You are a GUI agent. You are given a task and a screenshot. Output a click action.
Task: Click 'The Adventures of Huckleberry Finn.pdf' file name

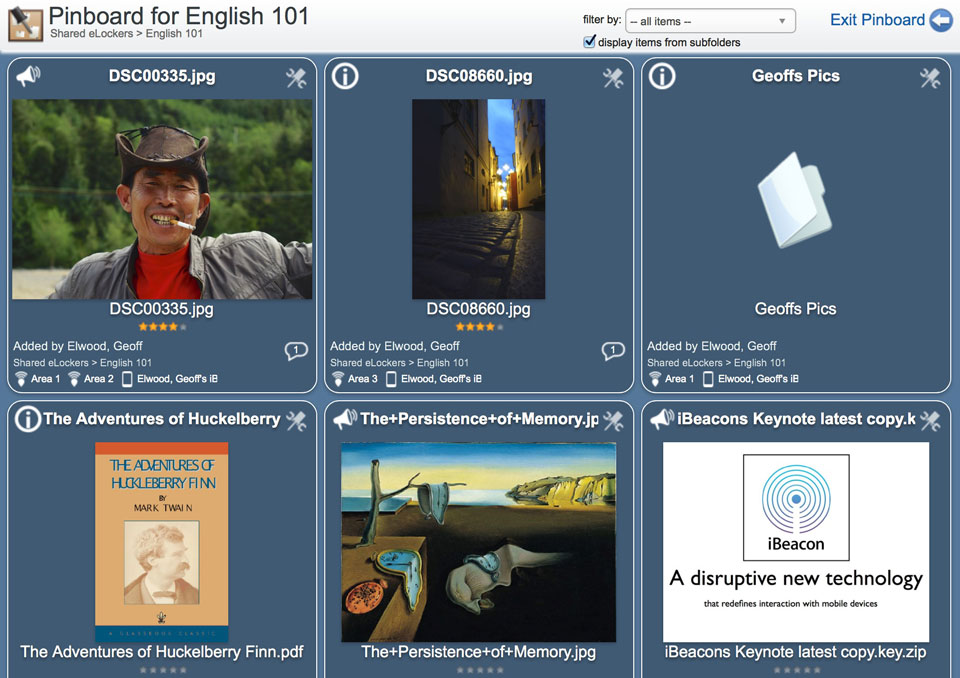(162, 652)
